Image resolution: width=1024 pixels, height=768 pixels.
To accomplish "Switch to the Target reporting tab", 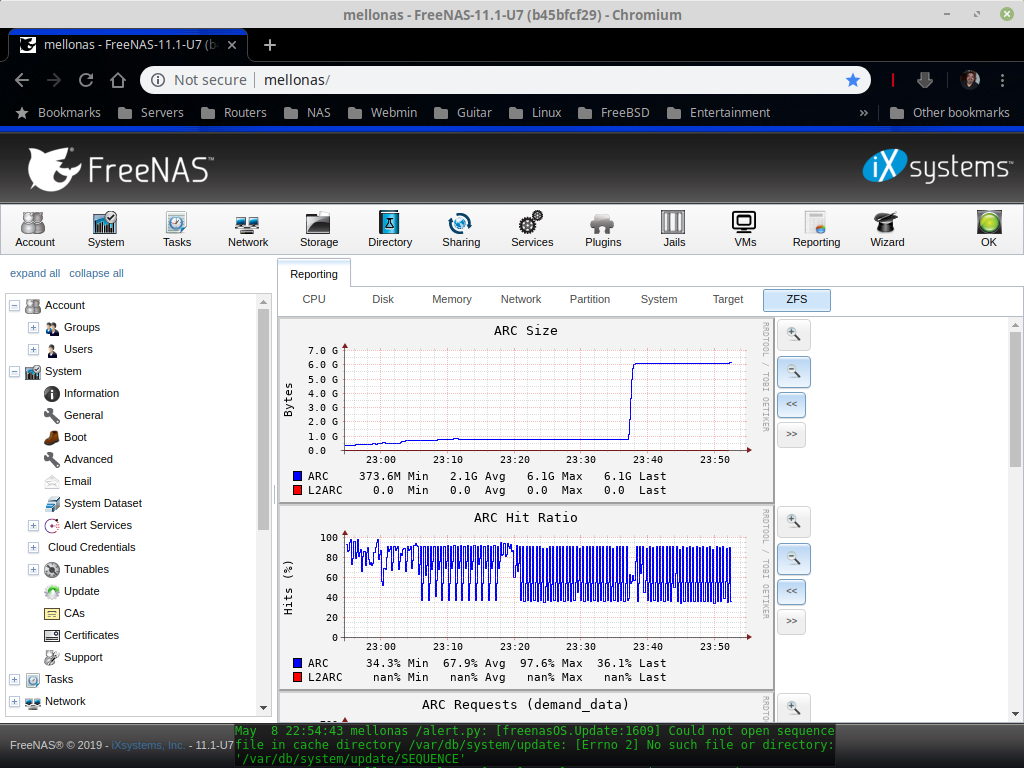I will click(728, 299).
